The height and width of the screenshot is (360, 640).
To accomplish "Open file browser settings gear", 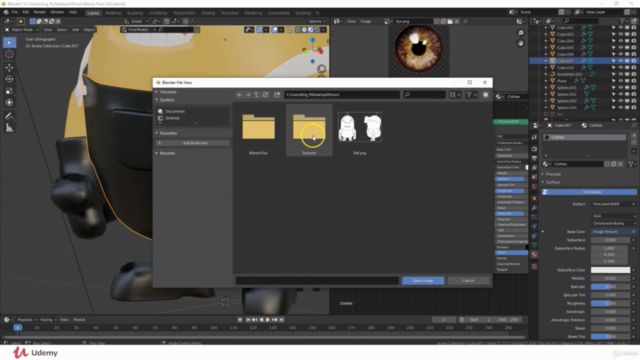I will (x=485, y=95).
